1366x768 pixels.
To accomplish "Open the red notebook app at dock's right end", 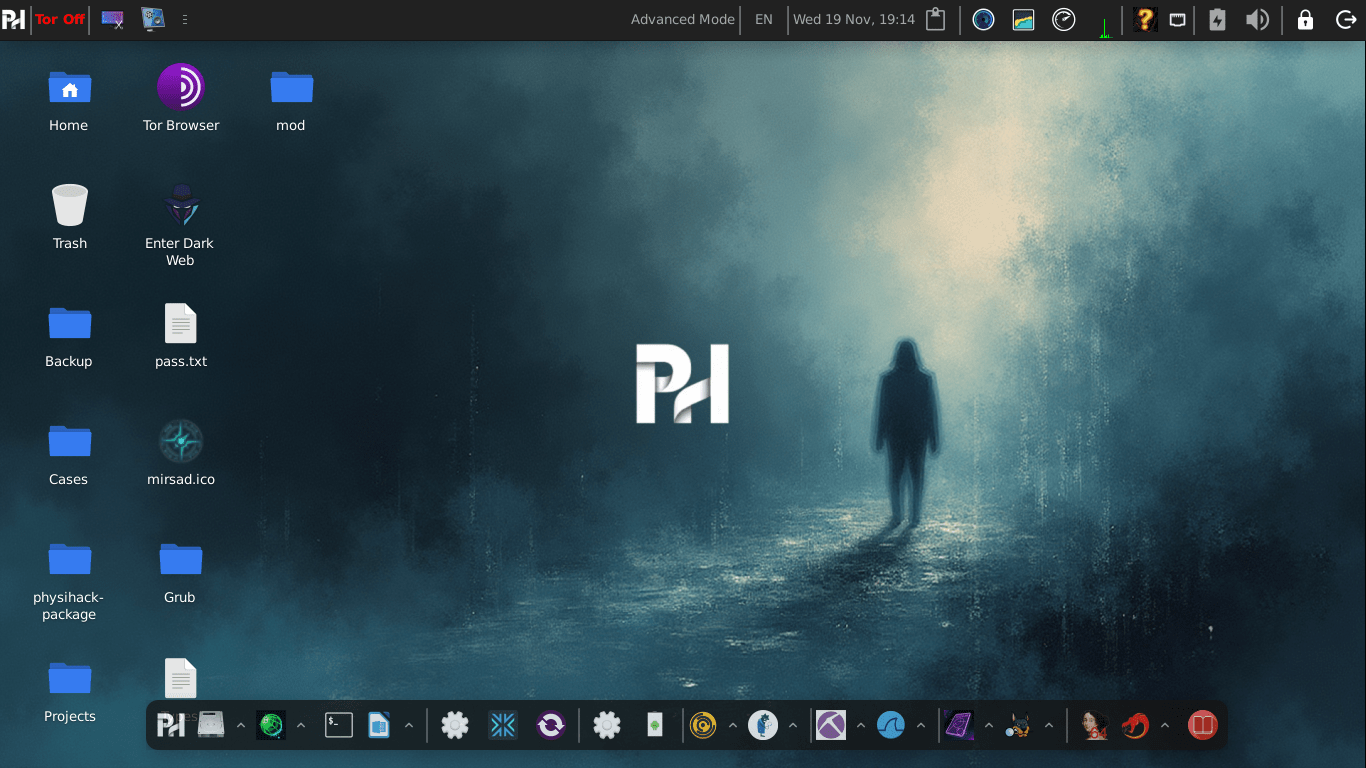I will click(x=1202, y=725).
